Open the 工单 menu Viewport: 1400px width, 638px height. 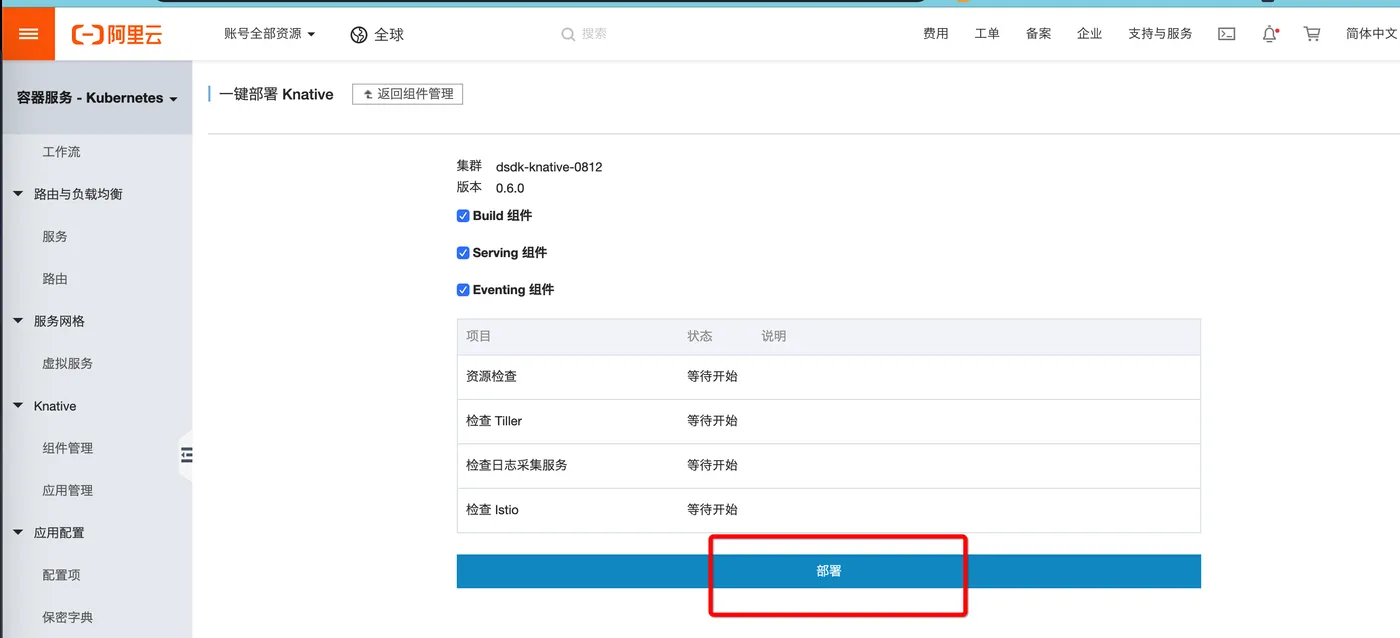click(987, 34)
